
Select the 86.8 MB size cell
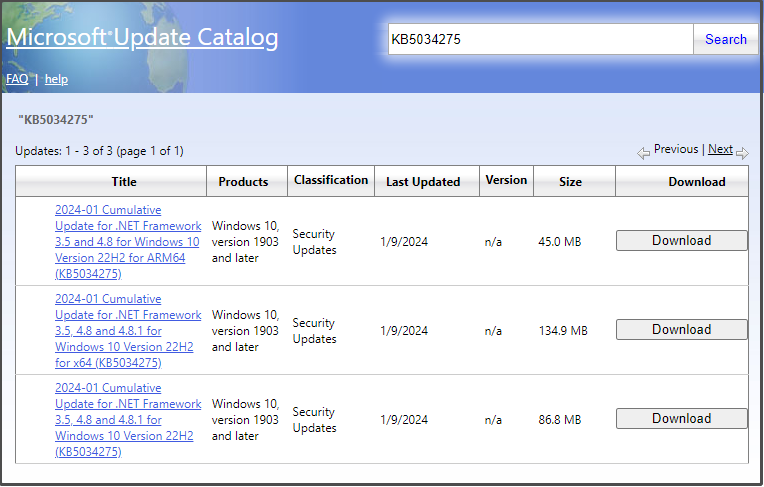(560, 420)
